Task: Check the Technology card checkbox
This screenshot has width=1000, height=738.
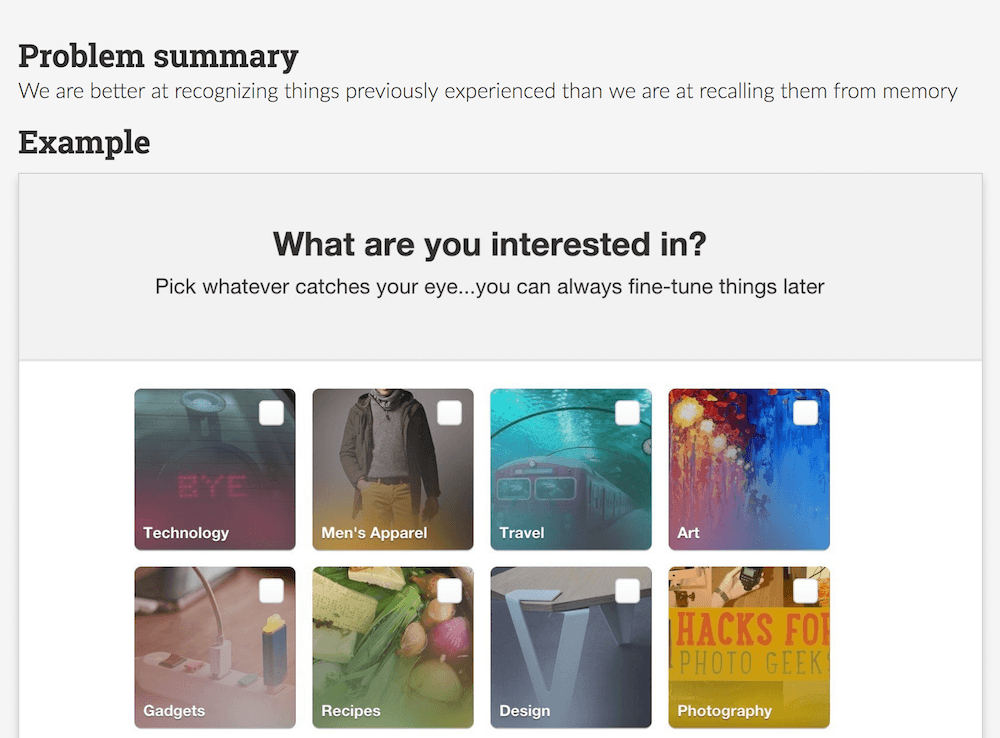Action: [x=271, y=413]
